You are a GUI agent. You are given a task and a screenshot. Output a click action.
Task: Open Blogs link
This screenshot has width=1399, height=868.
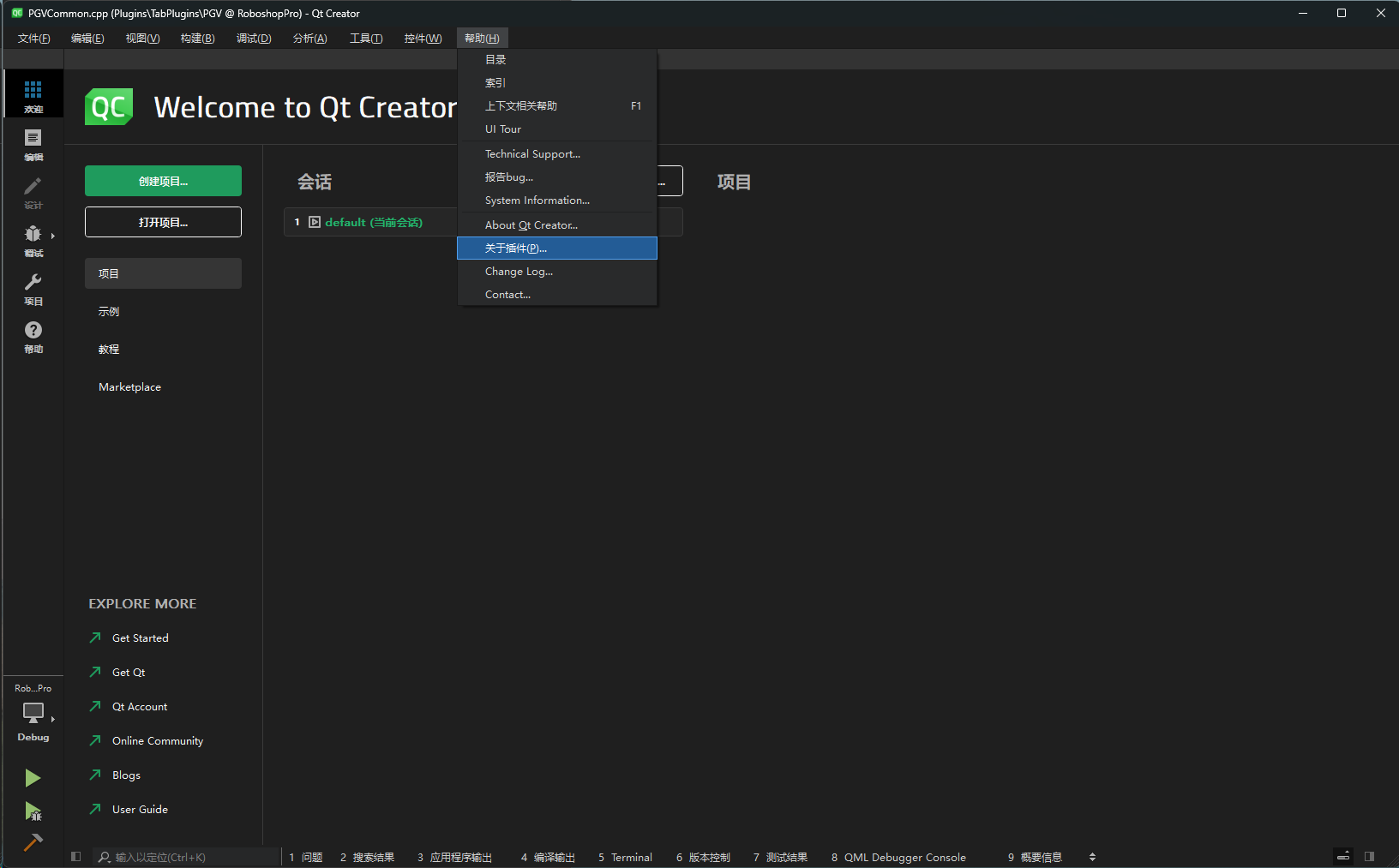coord(115,775)
